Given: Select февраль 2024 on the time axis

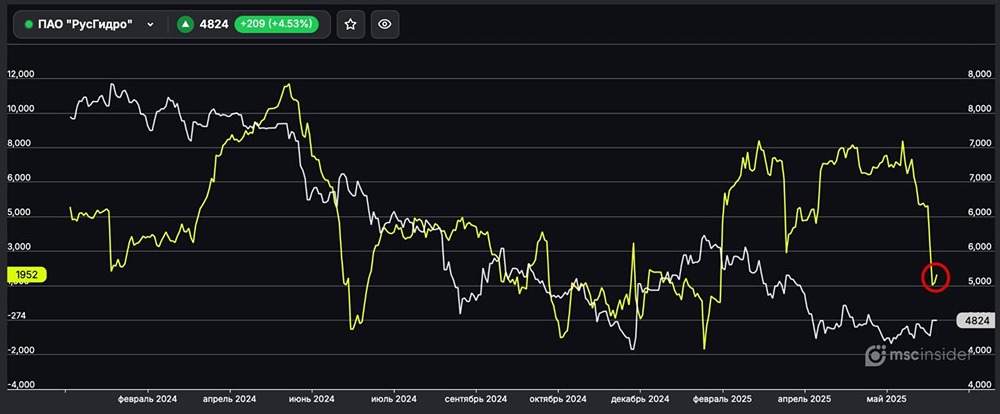Looking at the screenshot, I should pyautogui.click(x=147, y=398).
